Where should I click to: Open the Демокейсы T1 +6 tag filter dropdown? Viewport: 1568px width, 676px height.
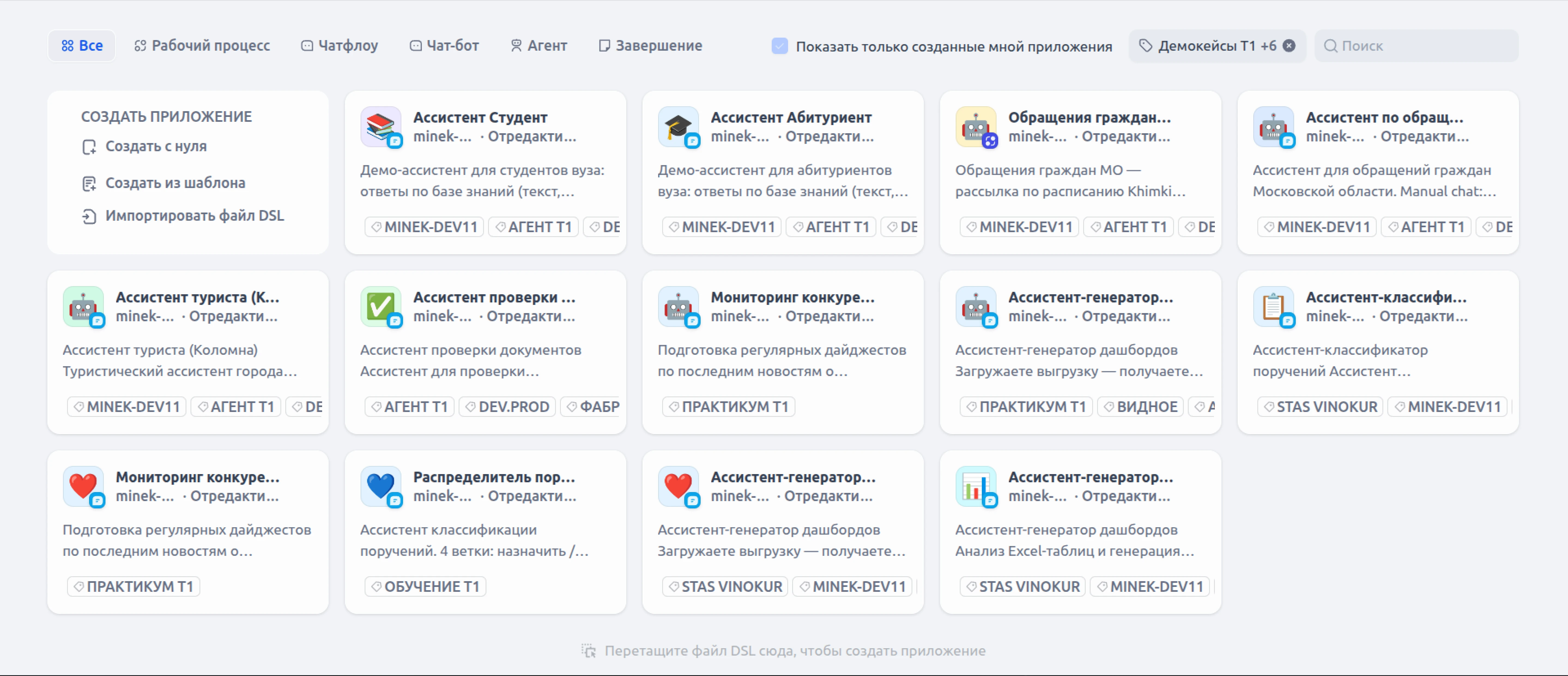click(1217, 46)
